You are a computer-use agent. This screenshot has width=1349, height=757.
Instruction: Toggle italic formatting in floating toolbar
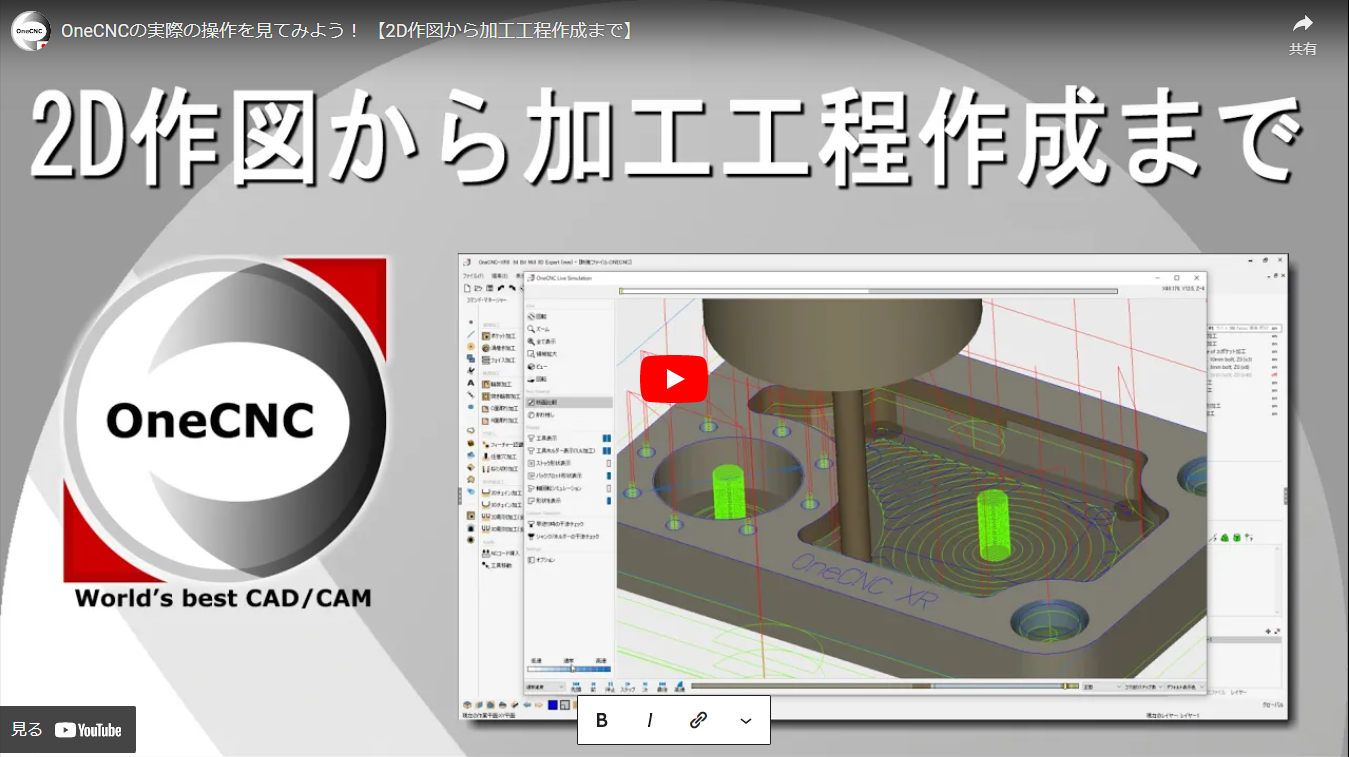(x=650, y=720)
